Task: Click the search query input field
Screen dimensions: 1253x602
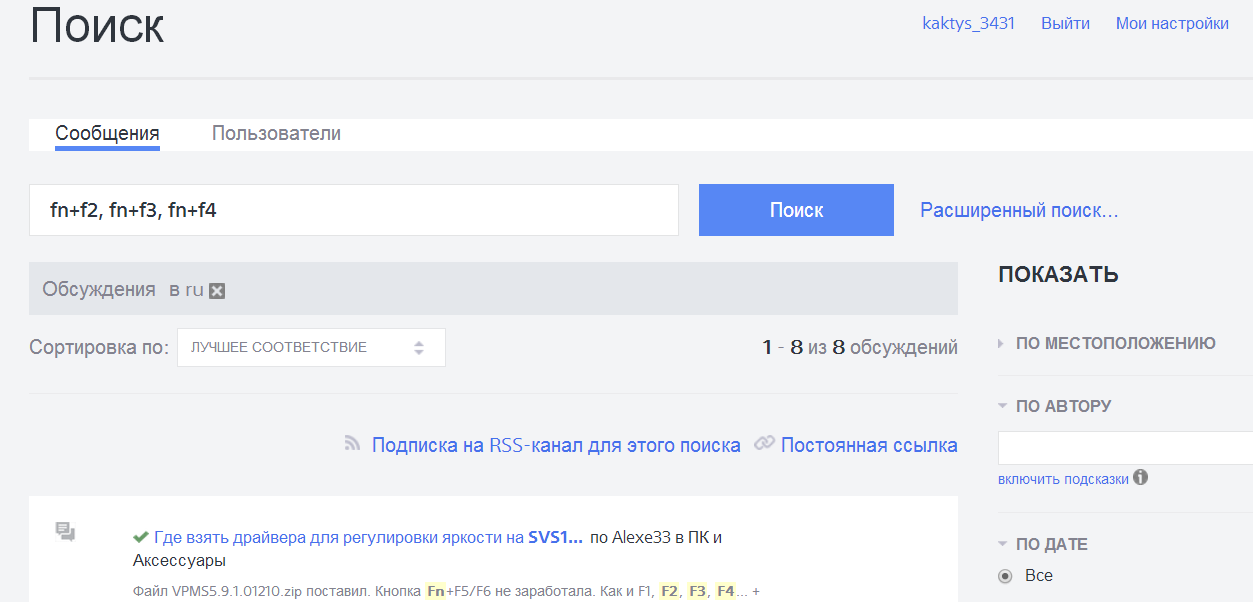Action: (x=353, y=210)
